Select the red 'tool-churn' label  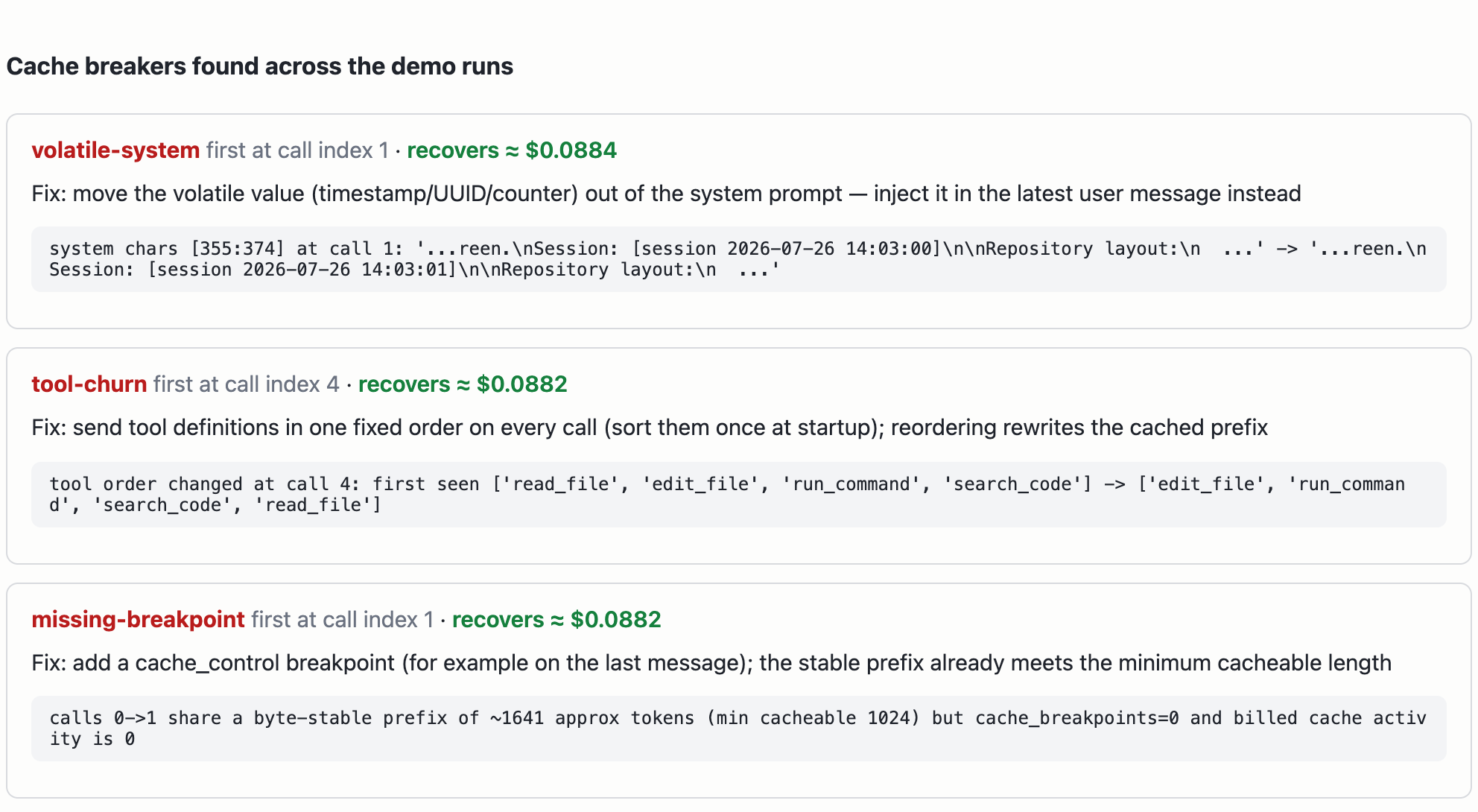pyautogui.click(x=89, y=384)
